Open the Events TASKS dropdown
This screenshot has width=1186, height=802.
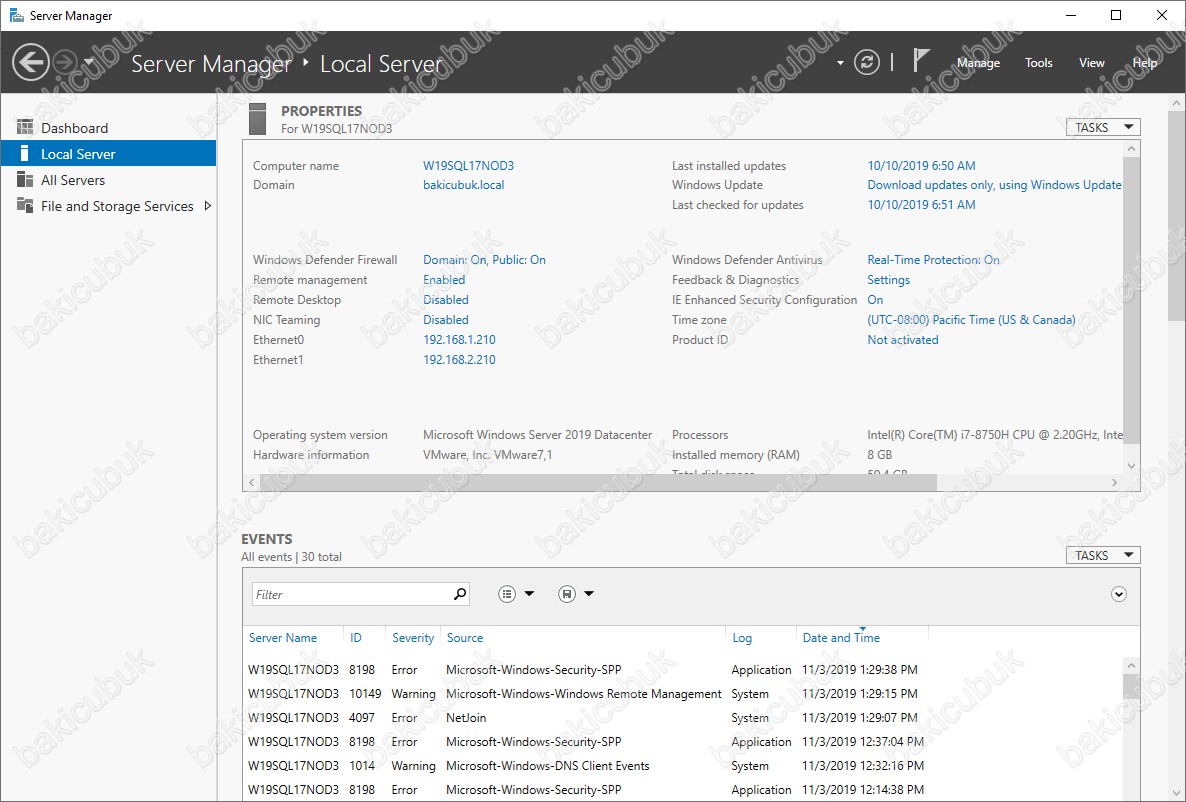[x=1103, y=555]
